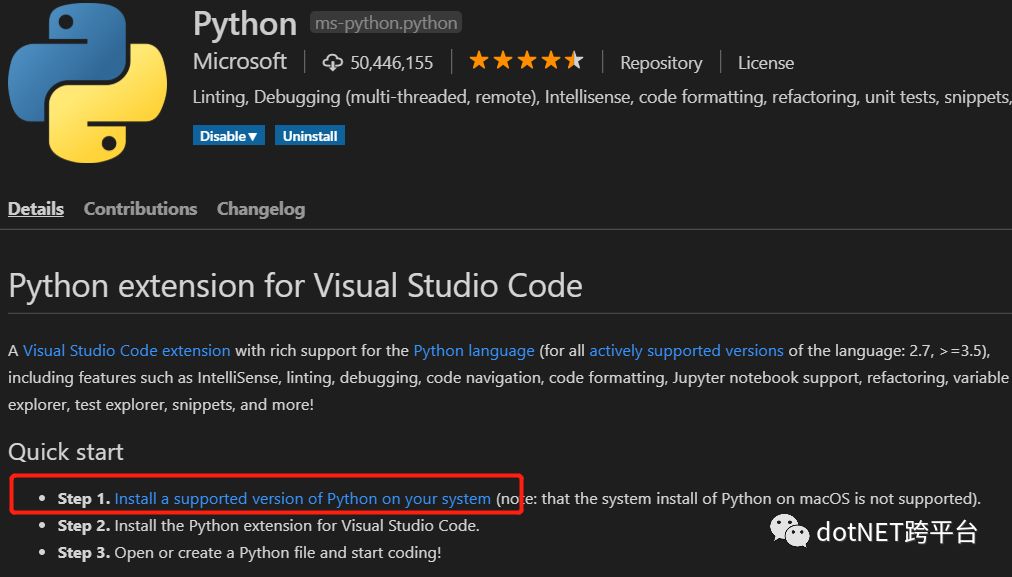Click the 50,446,155 install count
1012x577 pixels.
tap(391, 63)
